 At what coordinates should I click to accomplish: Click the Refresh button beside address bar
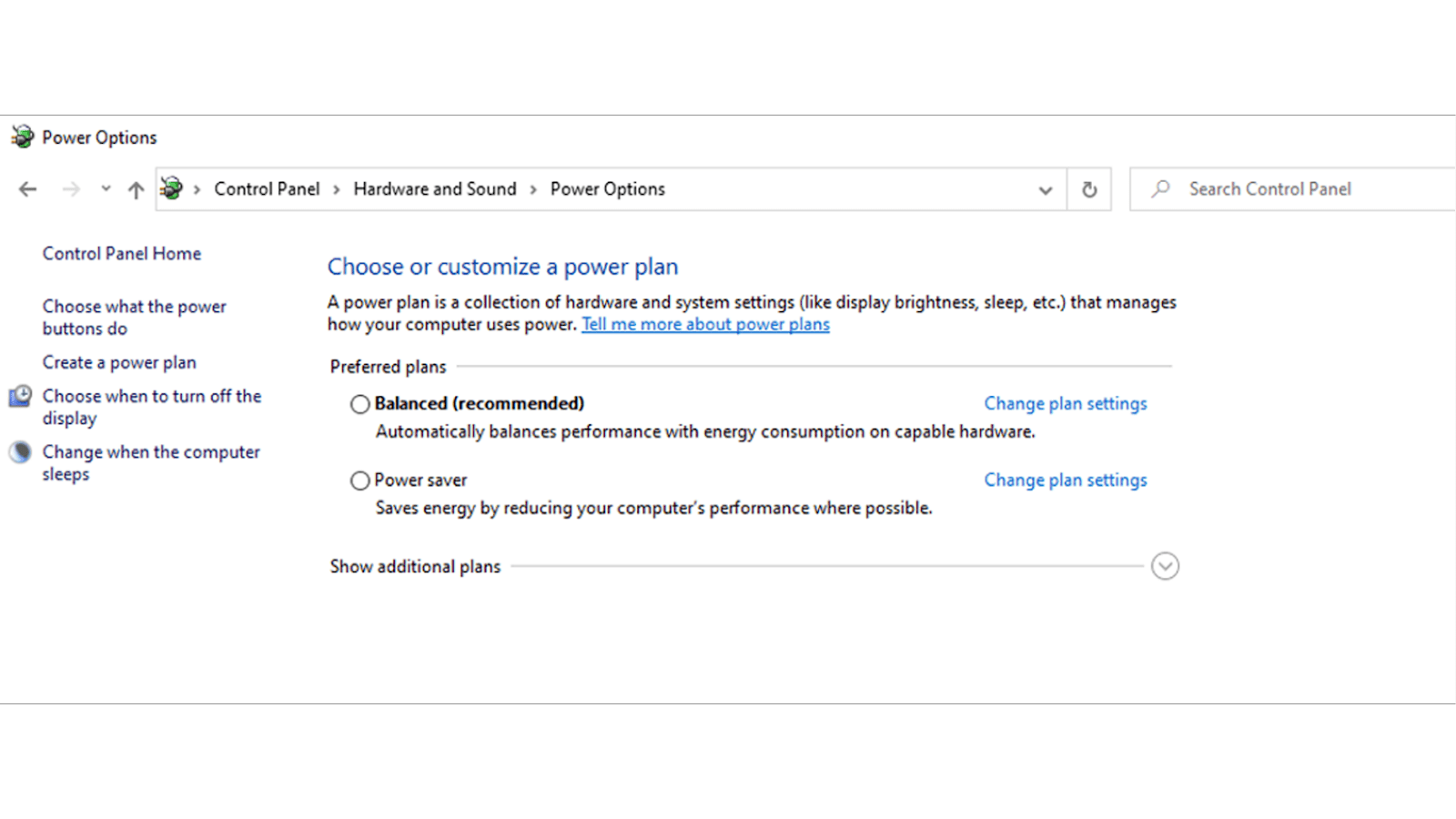click(1089, 189)
